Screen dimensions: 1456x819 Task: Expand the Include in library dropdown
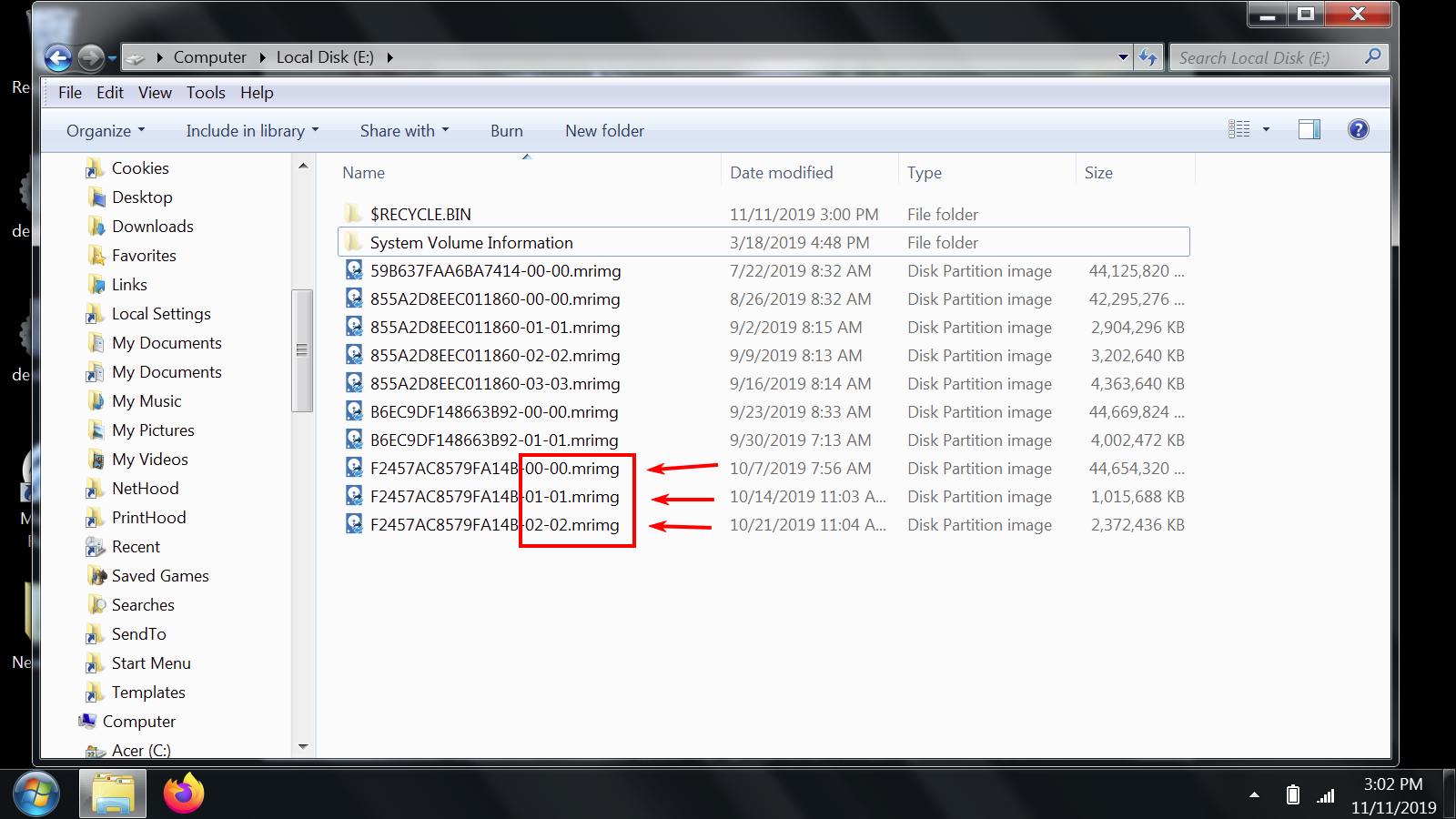point(252,131)
